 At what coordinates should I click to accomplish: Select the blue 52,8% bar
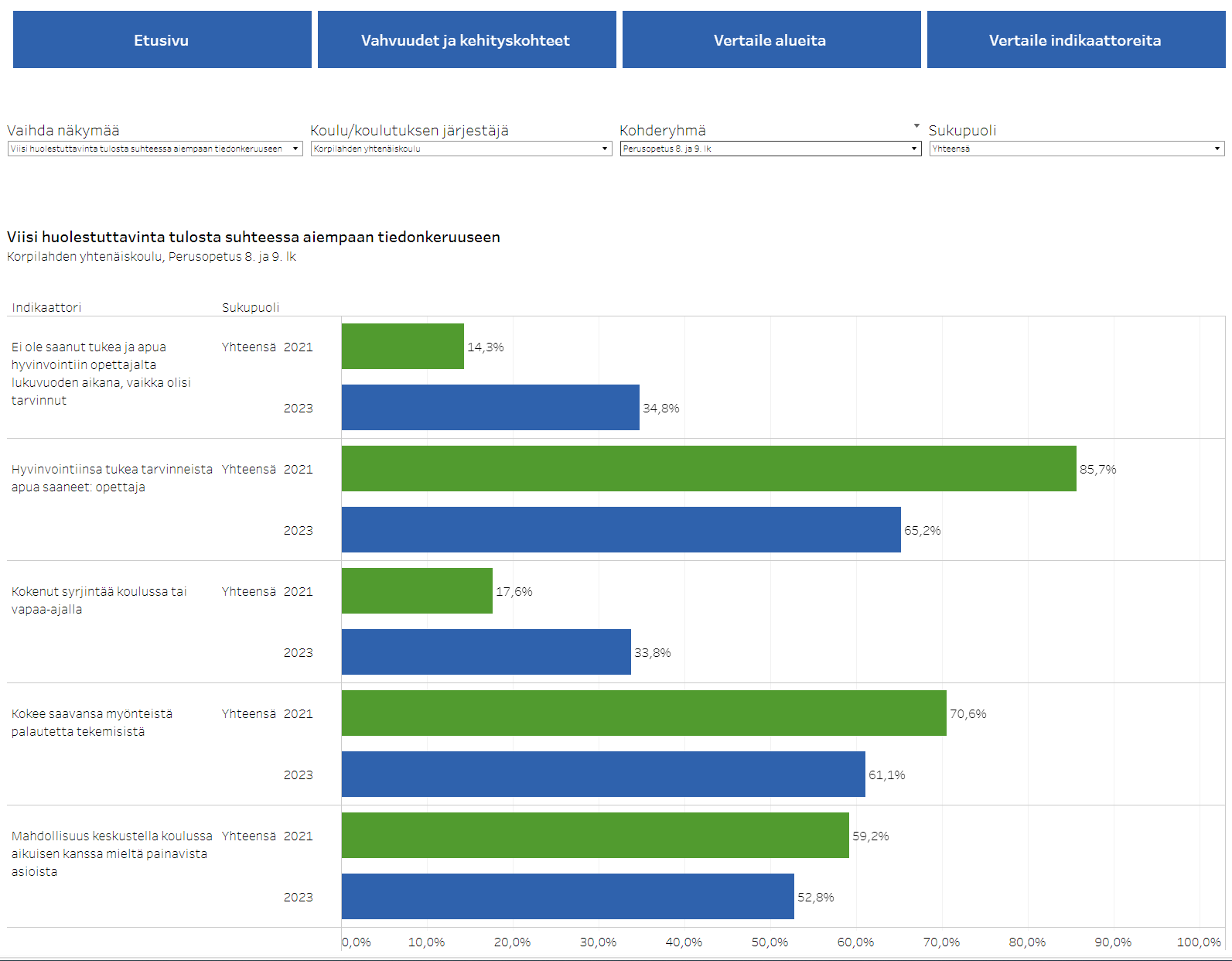(x=568, y=897)
